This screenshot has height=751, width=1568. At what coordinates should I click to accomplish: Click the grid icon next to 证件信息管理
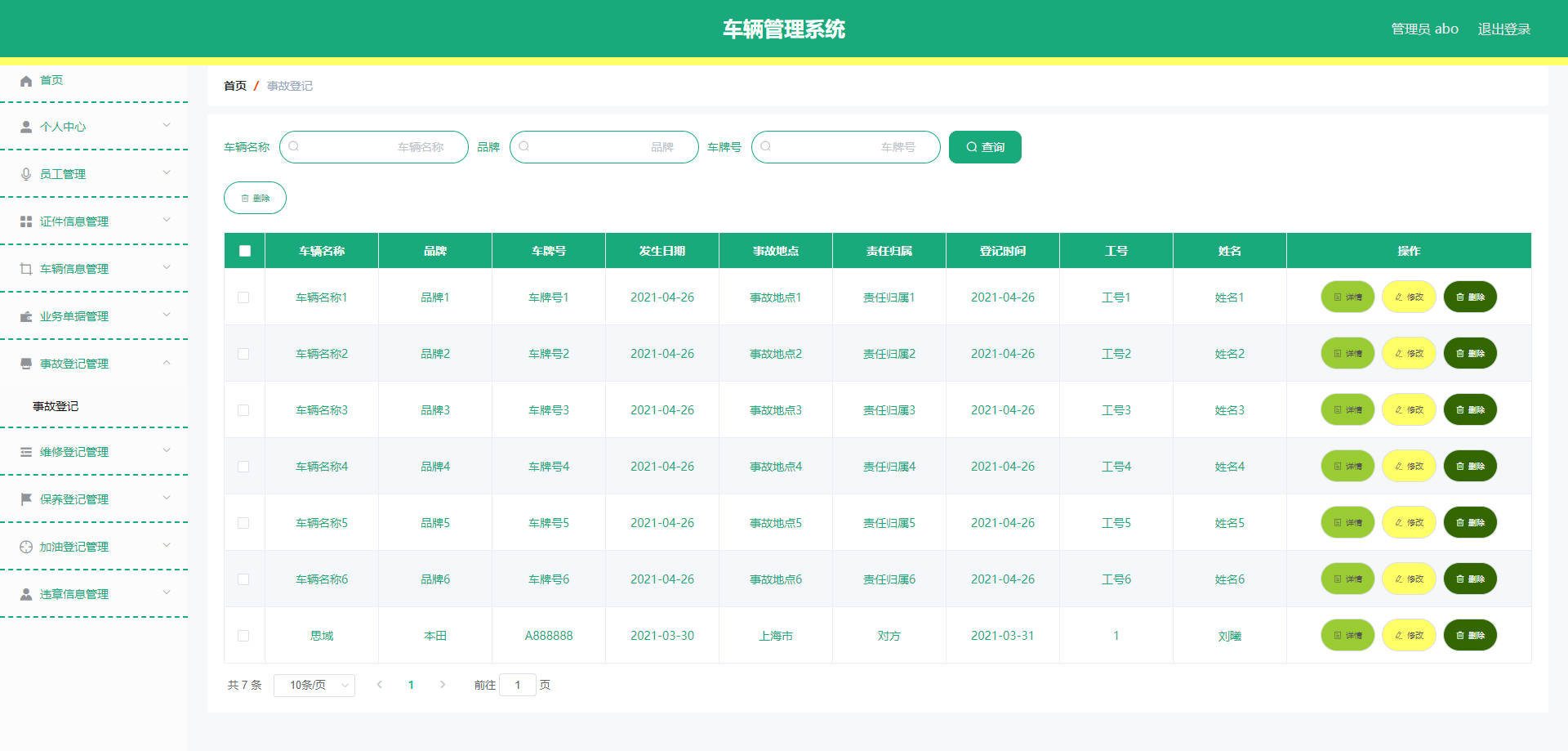[26, 222]
